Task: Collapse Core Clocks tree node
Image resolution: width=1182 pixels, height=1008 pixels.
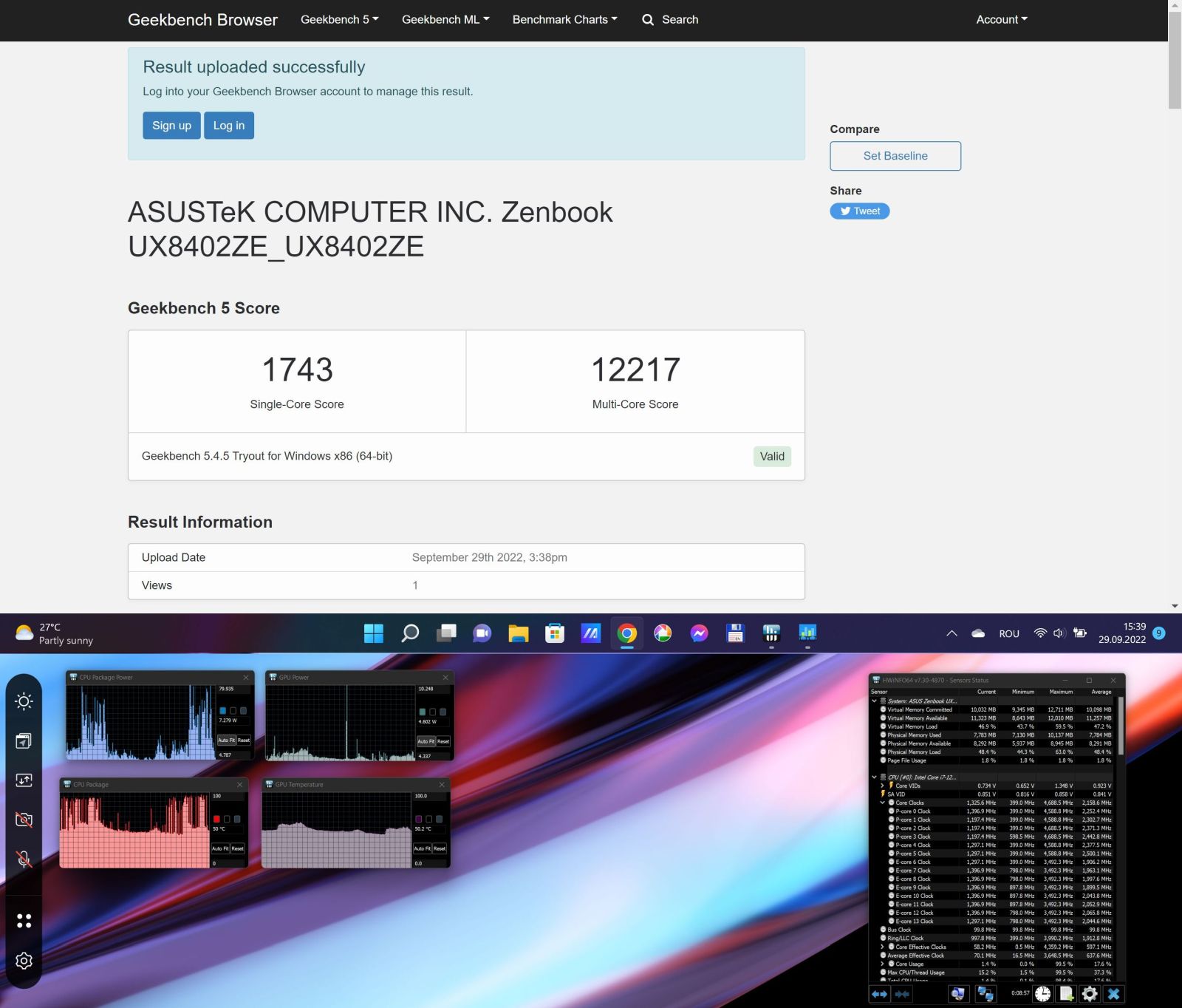Action: [x=882, y=803]
